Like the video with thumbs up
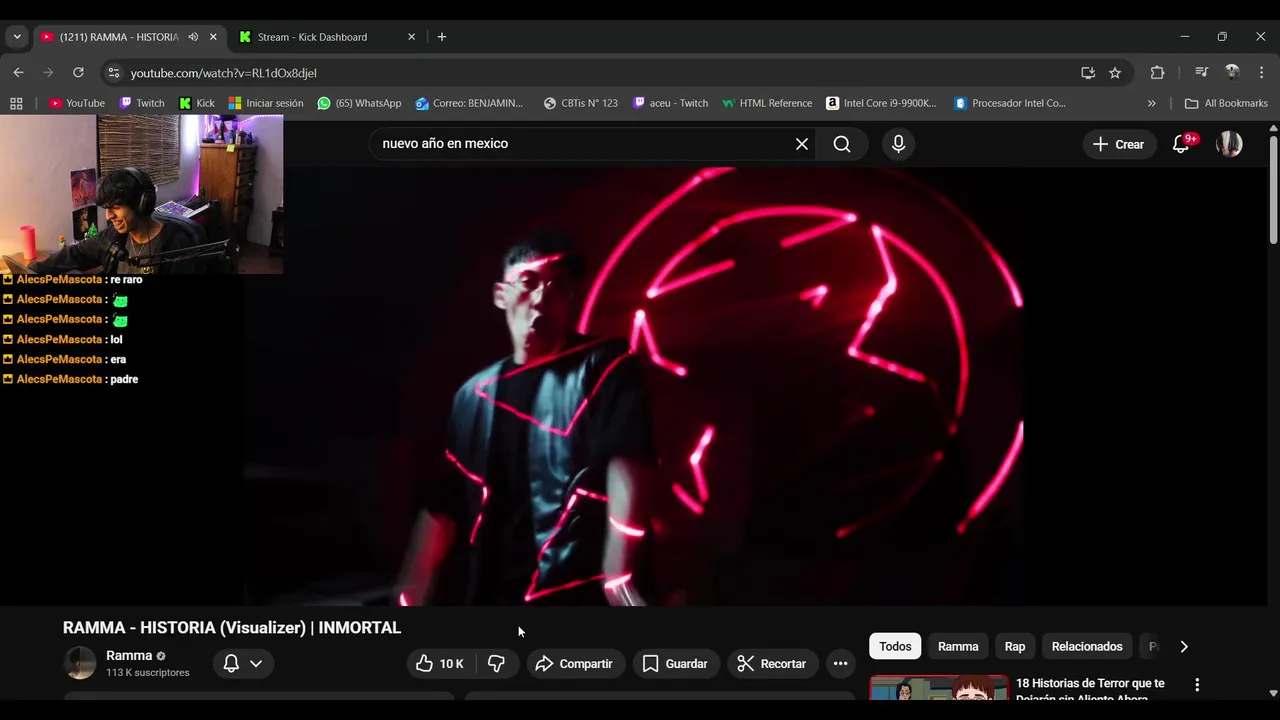Screen dimensions: 1280x720 click(440, 663)
